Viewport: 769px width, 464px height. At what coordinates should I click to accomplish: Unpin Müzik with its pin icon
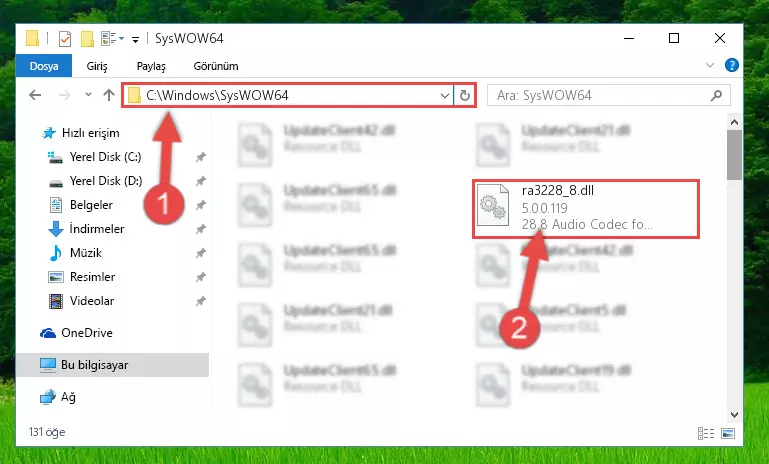201,254
